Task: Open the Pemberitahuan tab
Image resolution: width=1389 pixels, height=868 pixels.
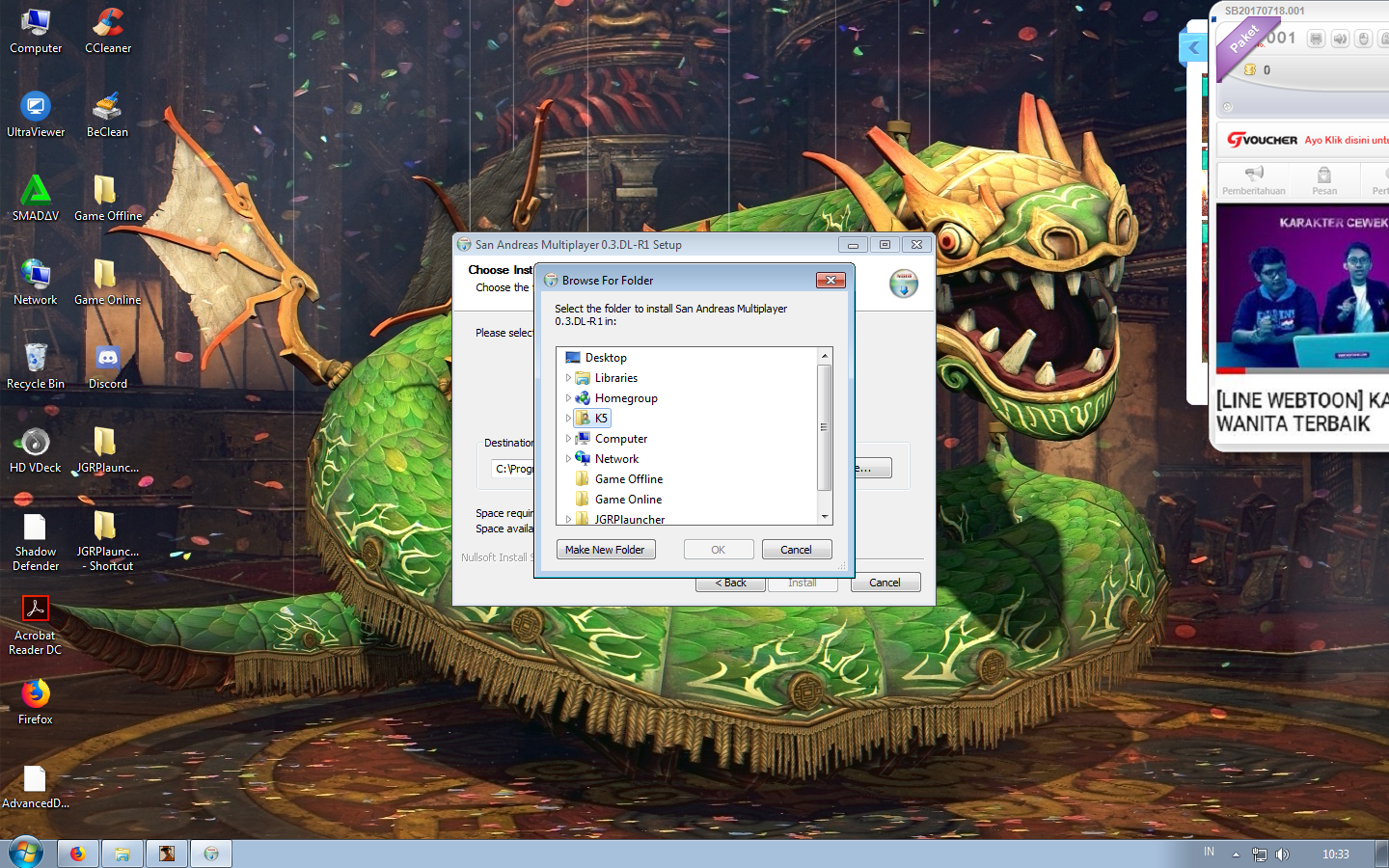Action: coord(1254,180)
